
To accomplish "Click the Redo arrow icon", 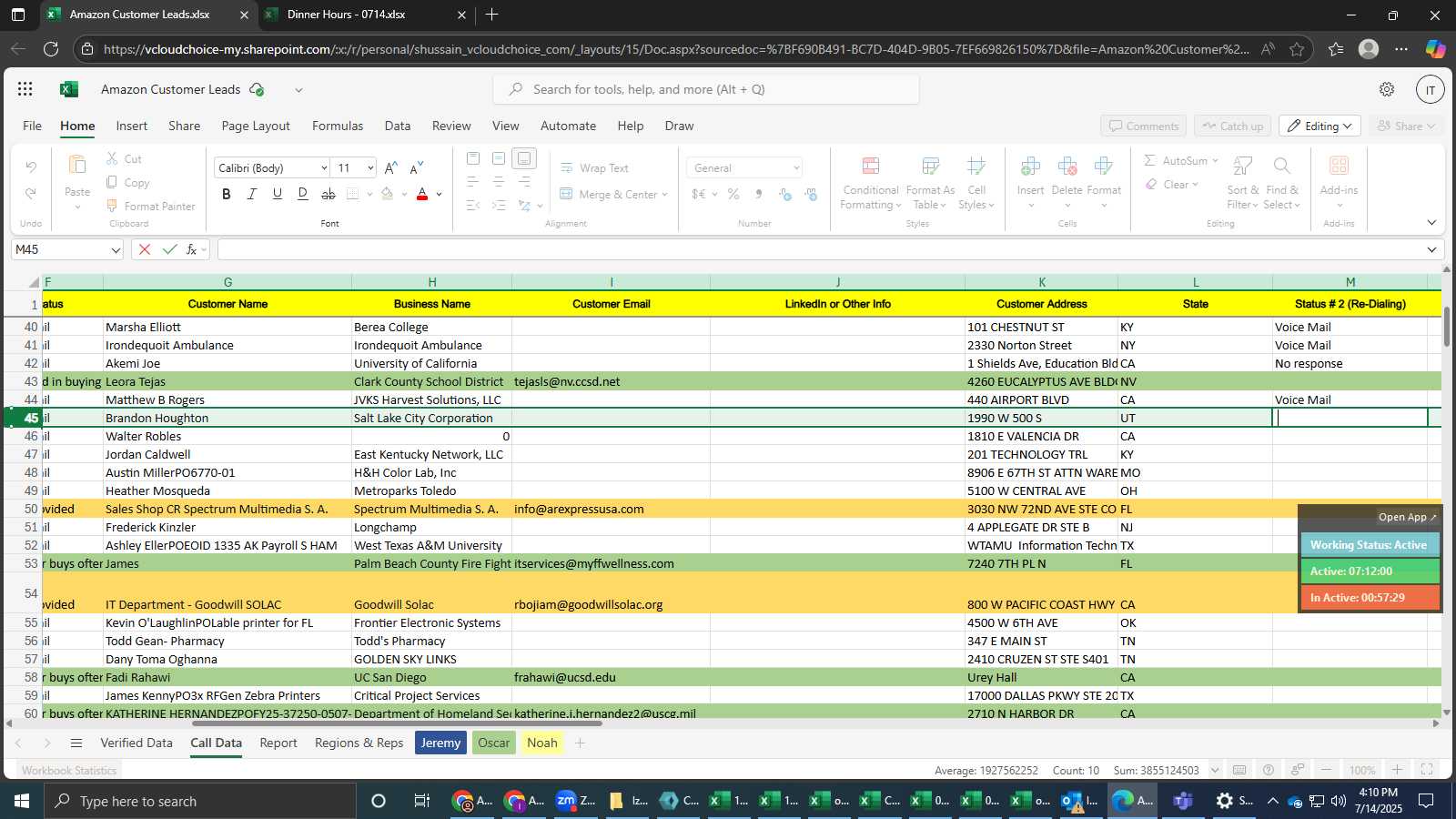I will (31, 194).
